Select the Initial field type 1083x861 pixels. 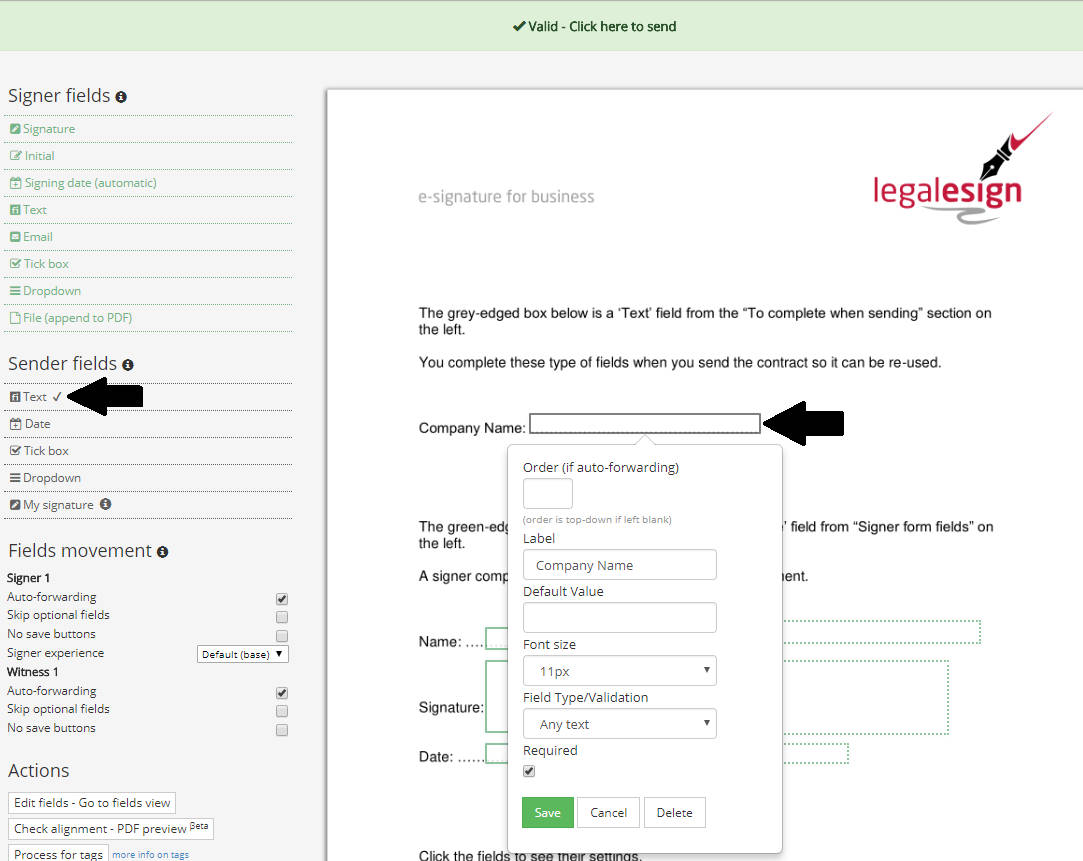(39, 155)
